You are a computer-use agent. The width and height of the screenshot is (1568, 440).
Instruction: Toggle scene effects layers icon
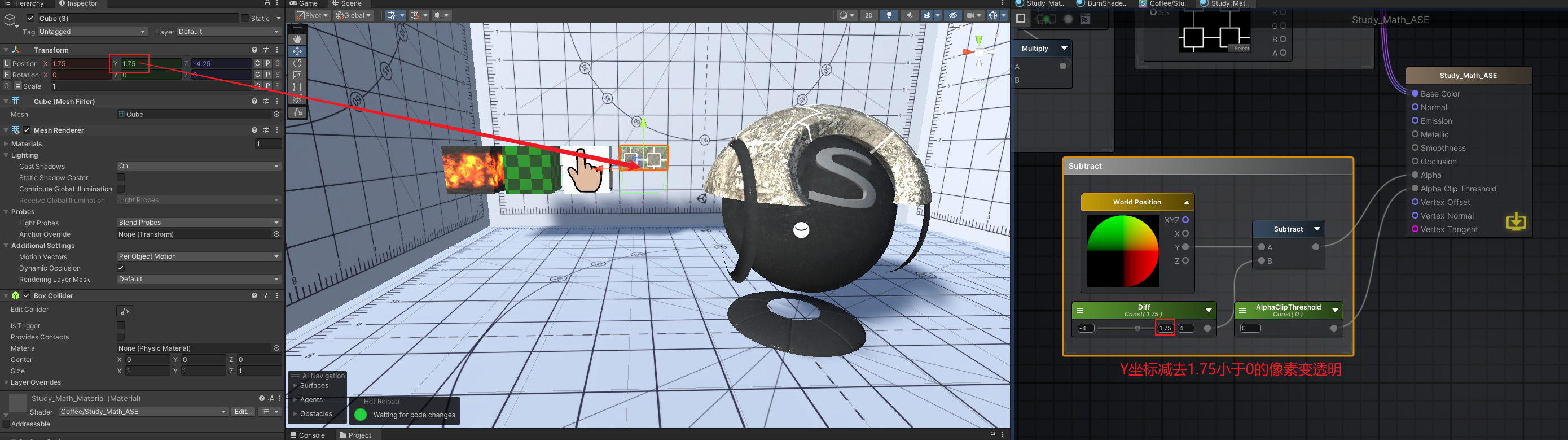pyautogui.click(x=927, y=15)
